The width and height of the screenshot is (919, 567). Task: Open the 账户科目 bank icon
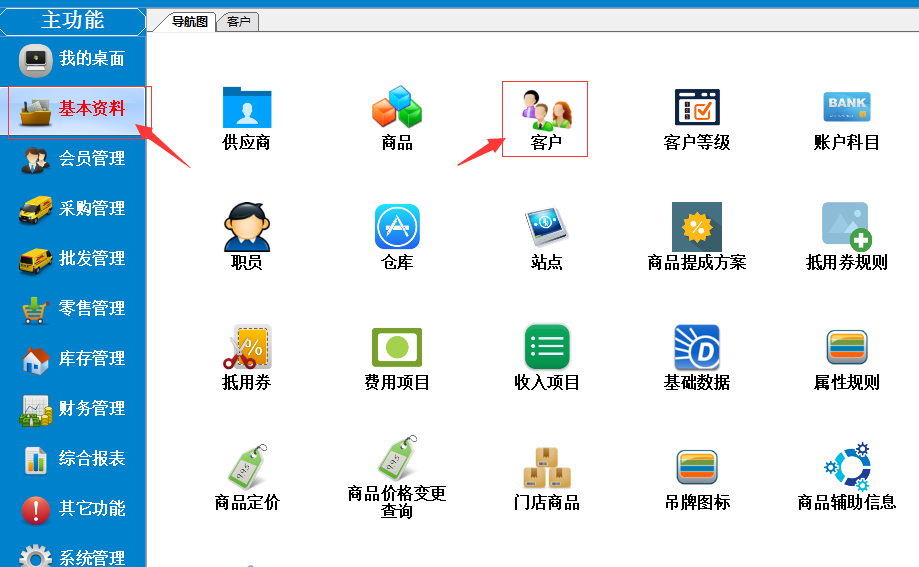pyautogui.click(x=847, y=107)
